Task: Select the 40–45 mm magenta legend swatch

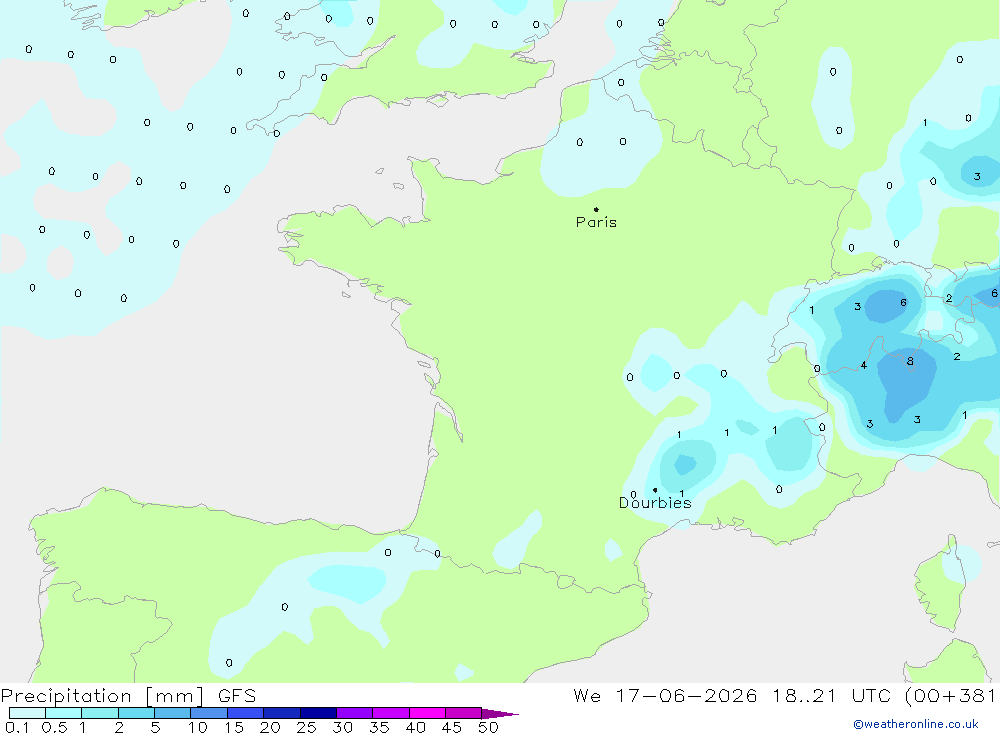Action: coord(427,713)
